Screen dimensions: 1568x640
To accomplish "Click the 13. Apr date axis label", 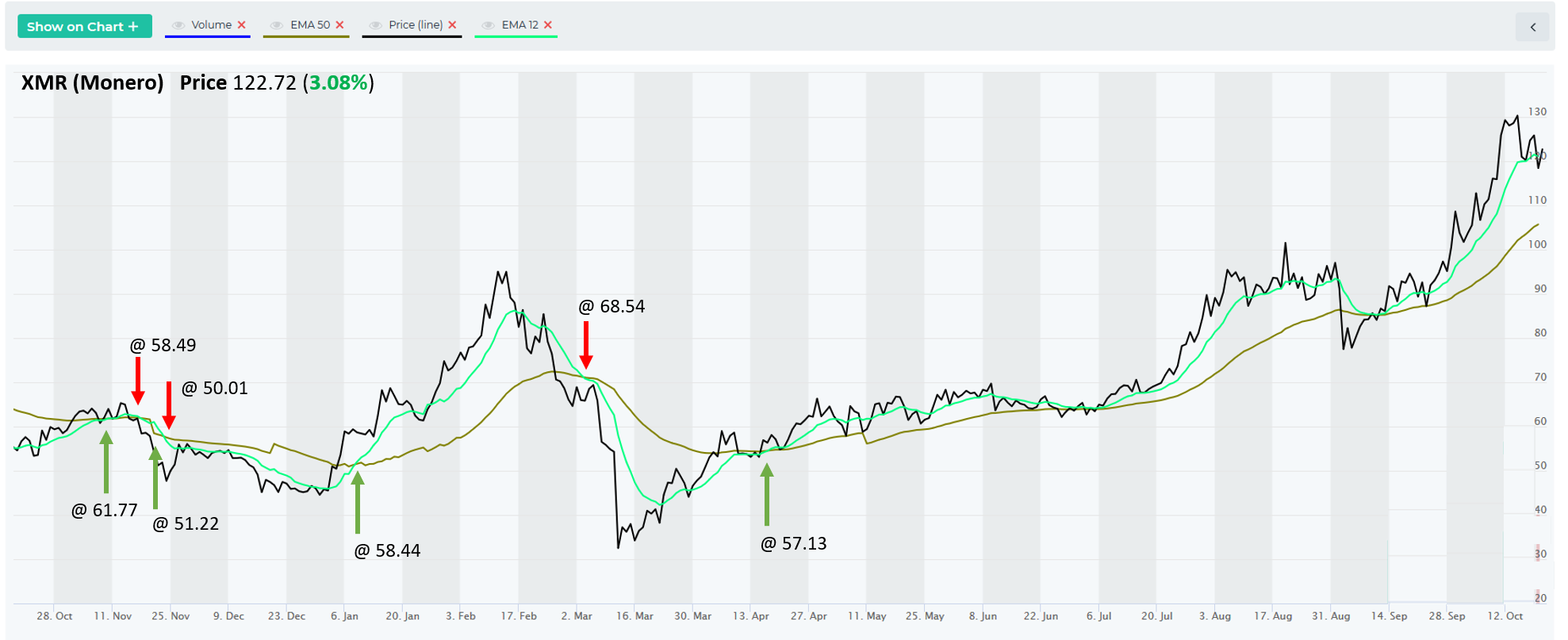I will coord(750,616).
